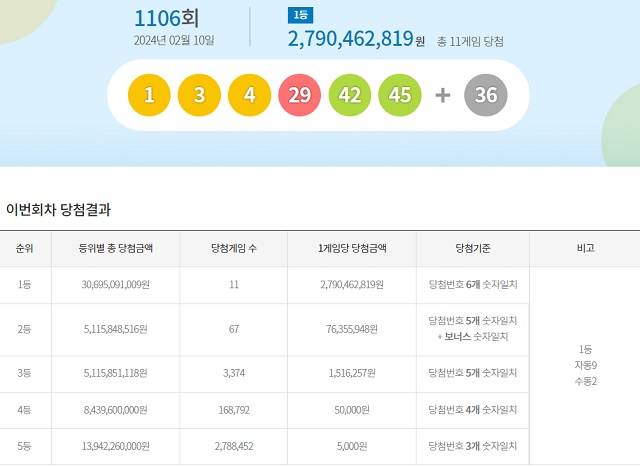
Task: Click the 순위 column header
Action: (24, 248)
